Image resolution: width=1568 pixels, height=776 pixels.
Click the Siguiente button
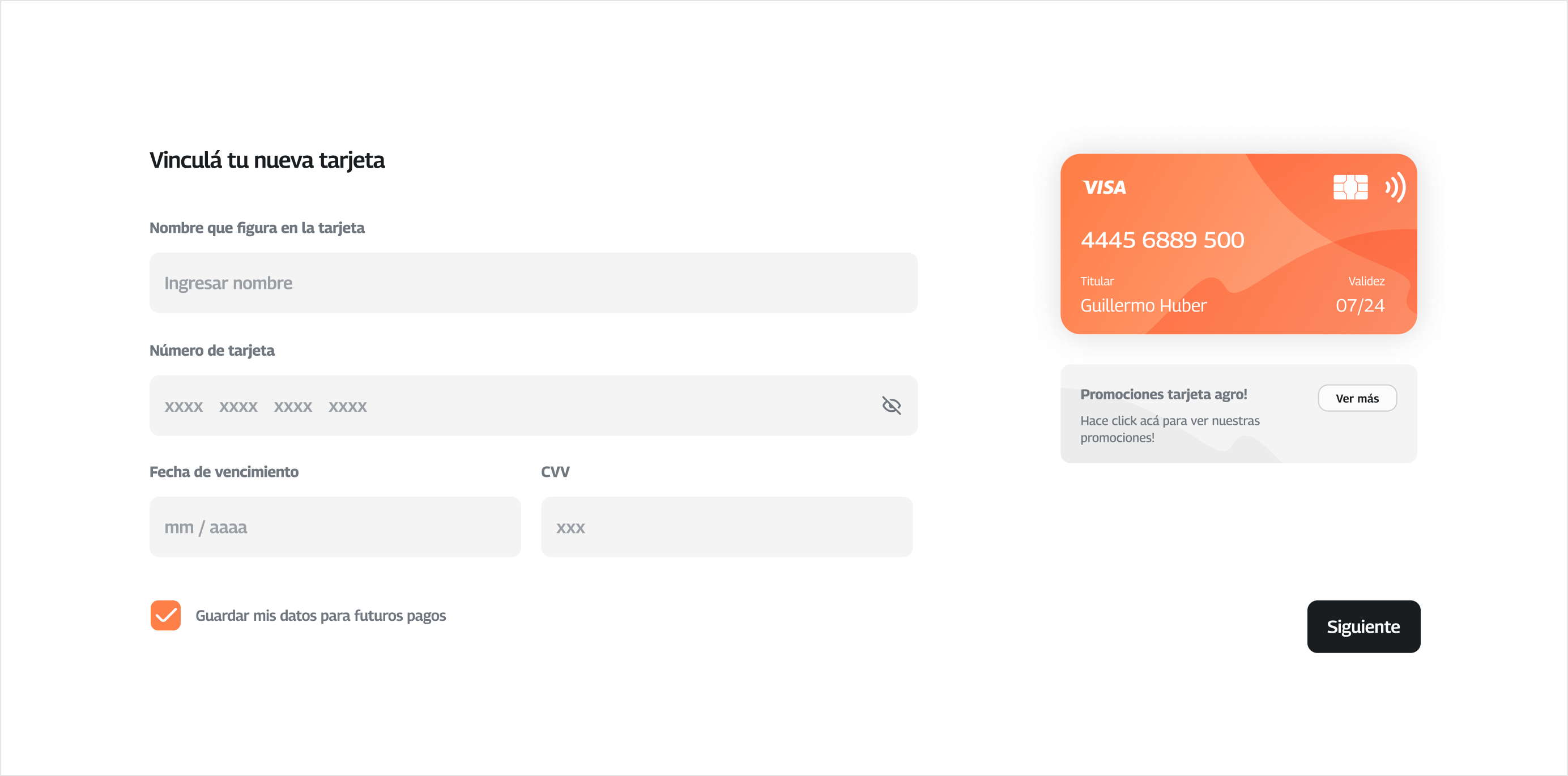coord(1363,626)
